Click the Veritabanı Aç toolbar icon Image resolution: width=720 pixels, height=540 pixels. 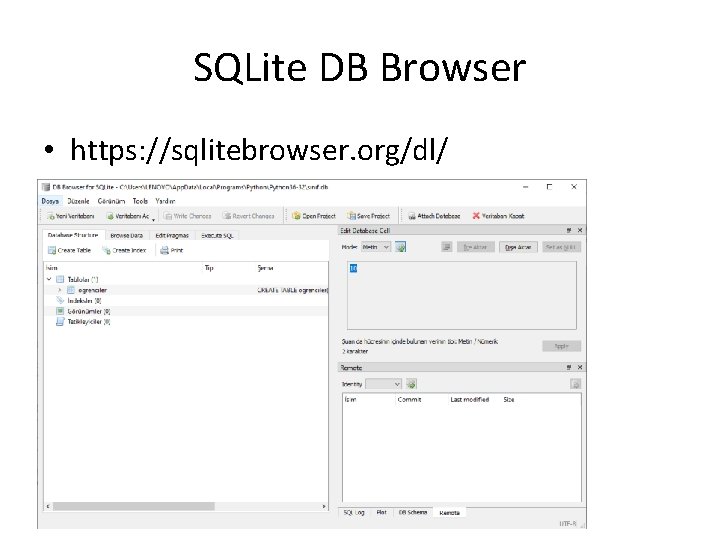(x=110, y=216)
